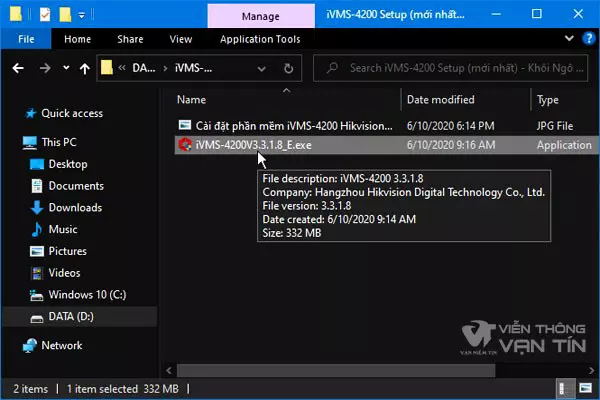Go up one folder level
The height and width of the screenshot is (400, 600).
(85, 69)
